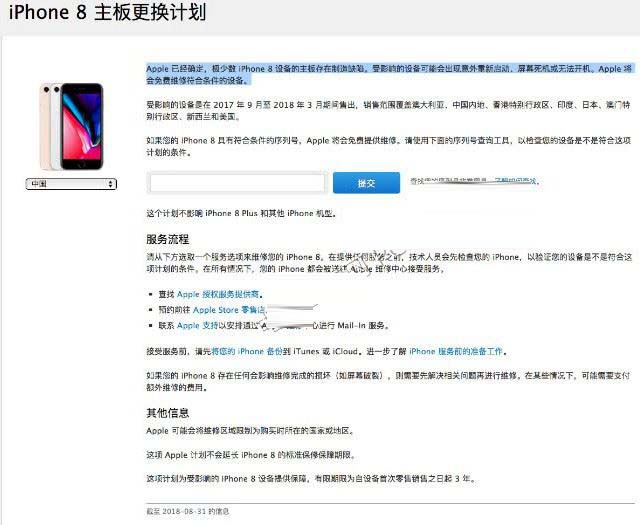Click the 服务流程 section heading
The image size is (640, 525).
coord(168,239)
